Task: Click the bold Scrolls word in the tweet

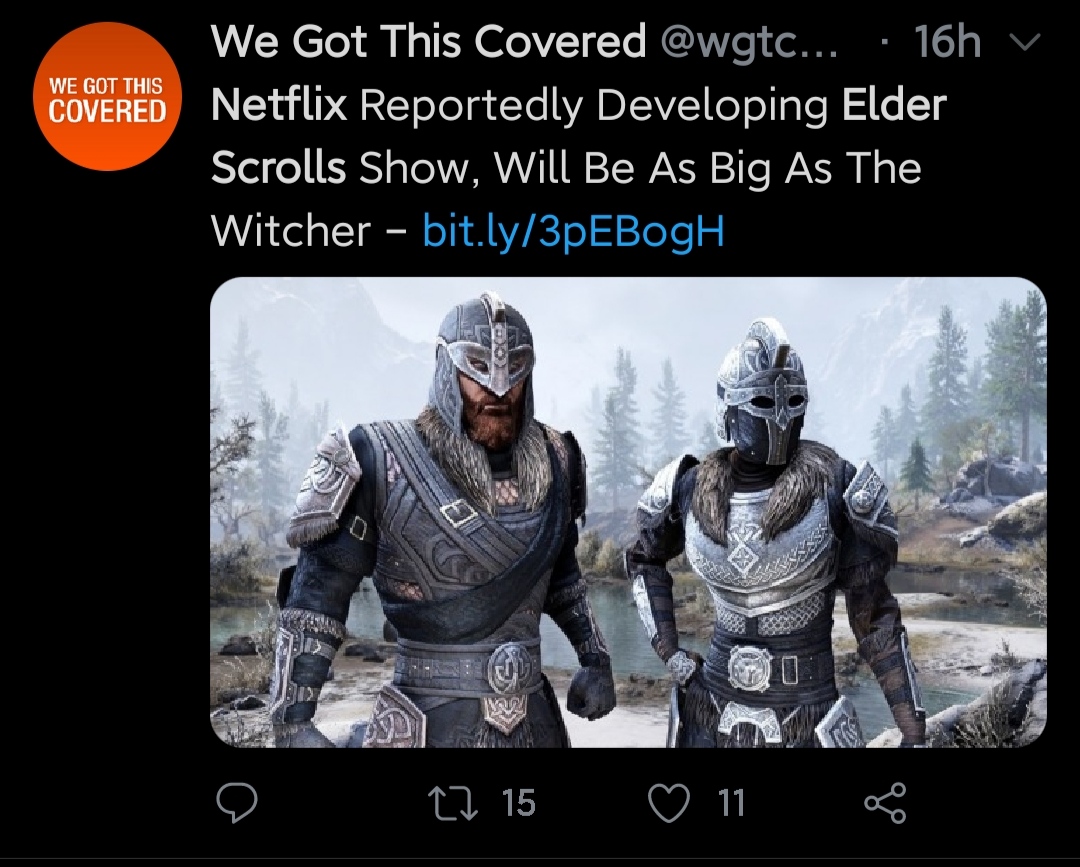Action: coord(278,167)
